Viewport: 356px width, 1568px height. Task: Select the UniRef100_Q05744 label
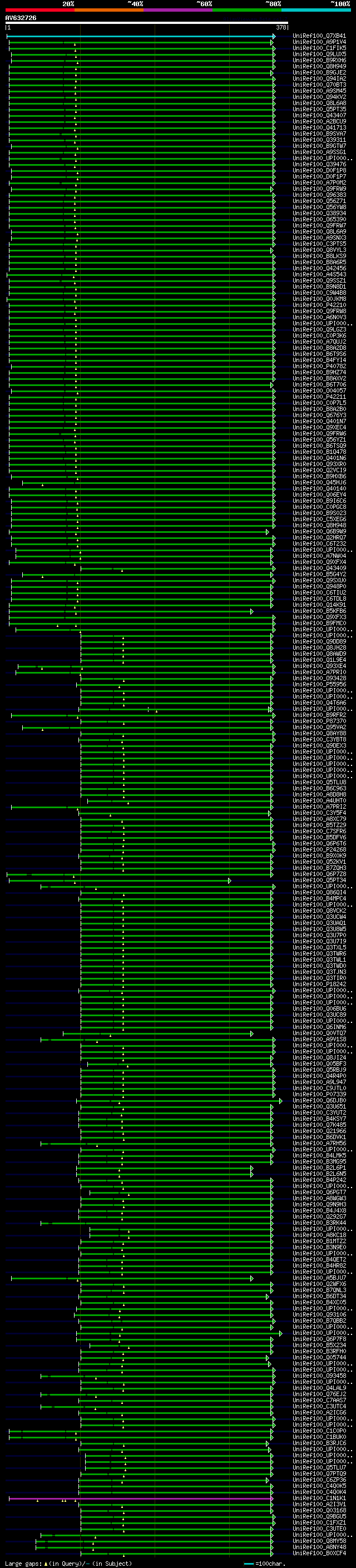click(319, 1357)
